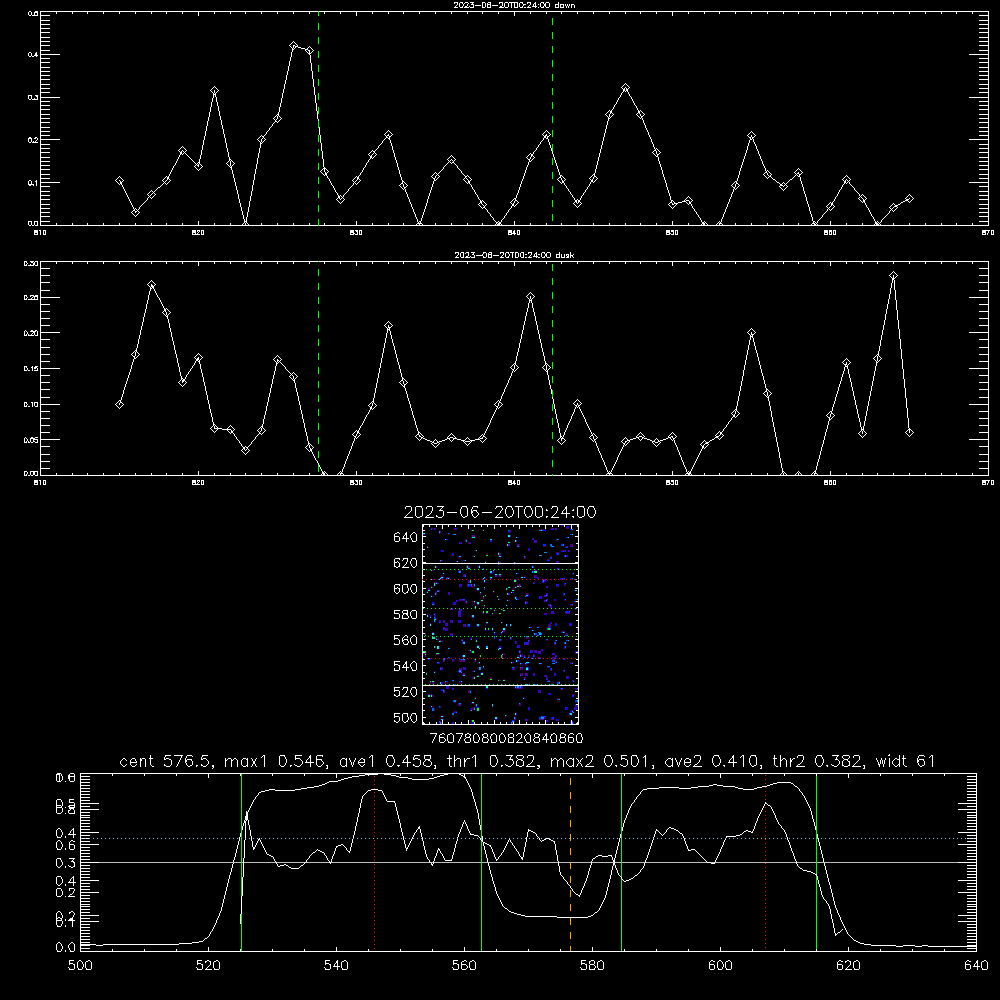The width and height of the screenshot is (1000, 1000).
Task: Click the '870' x-axis label of dawn plot
Action: [987, 233]
